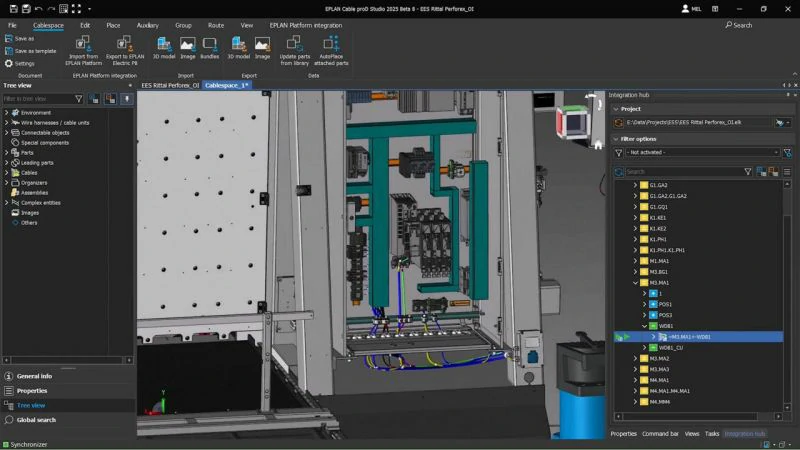Click the Integration hub Search field
Image resolution: width=800 pixels, height=450 pixels.
pos(683,172)
